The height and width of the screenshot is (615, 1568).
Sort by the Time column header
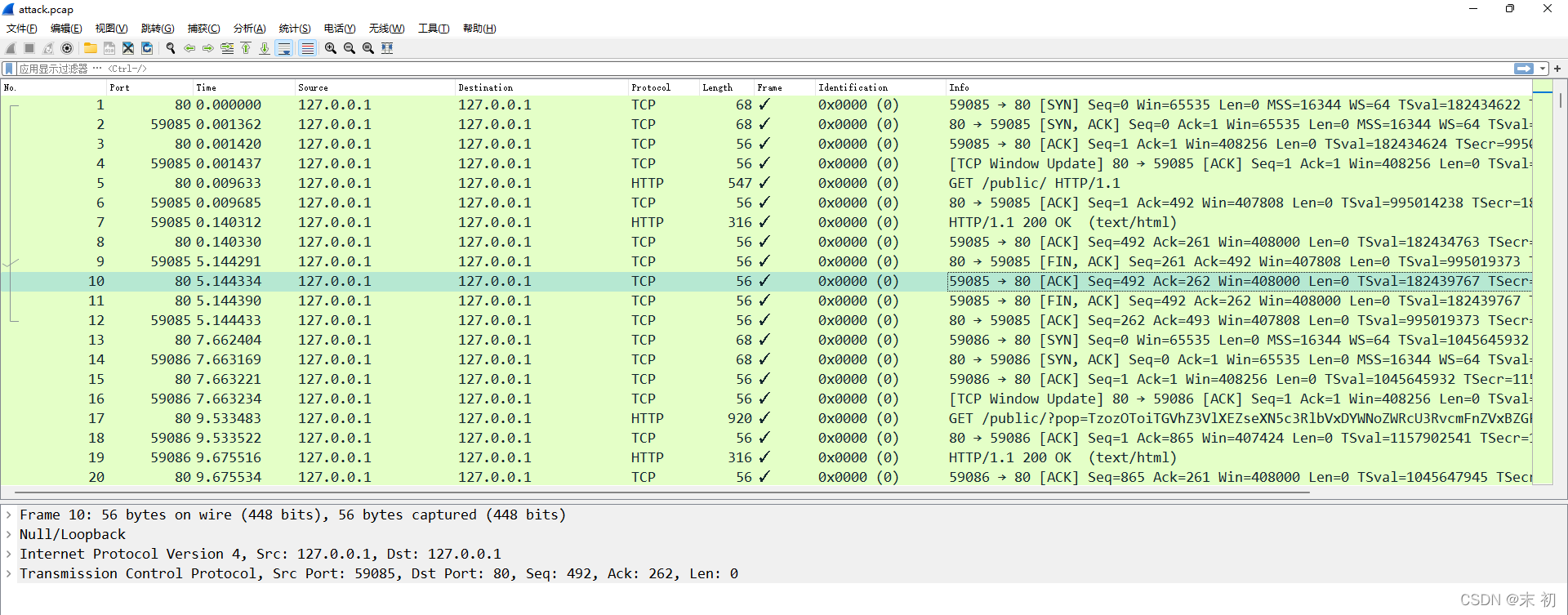pyautogui.click(x=243, y=87)
